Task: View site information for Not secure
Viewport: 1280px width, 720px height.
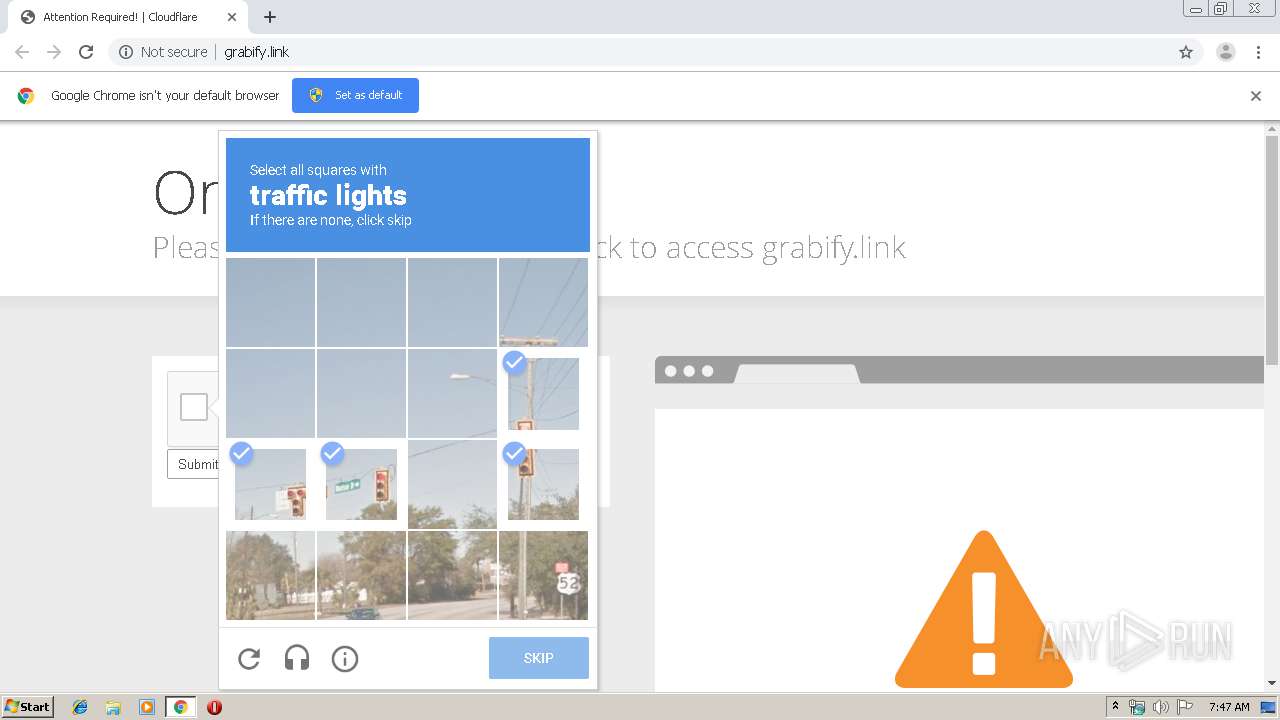Action: [x=163, y=52]
